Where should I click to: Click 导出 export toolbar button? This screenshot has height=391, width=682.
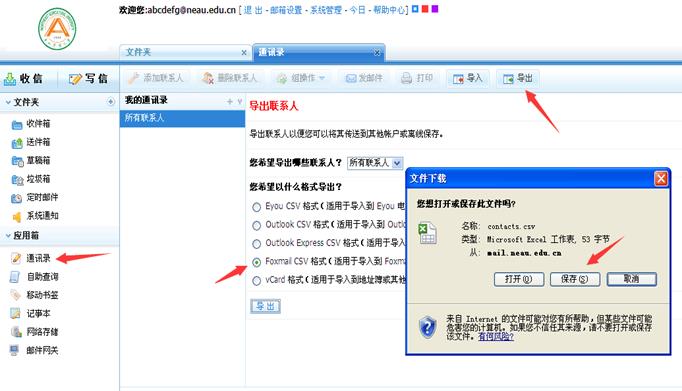(x=518, y=78)
